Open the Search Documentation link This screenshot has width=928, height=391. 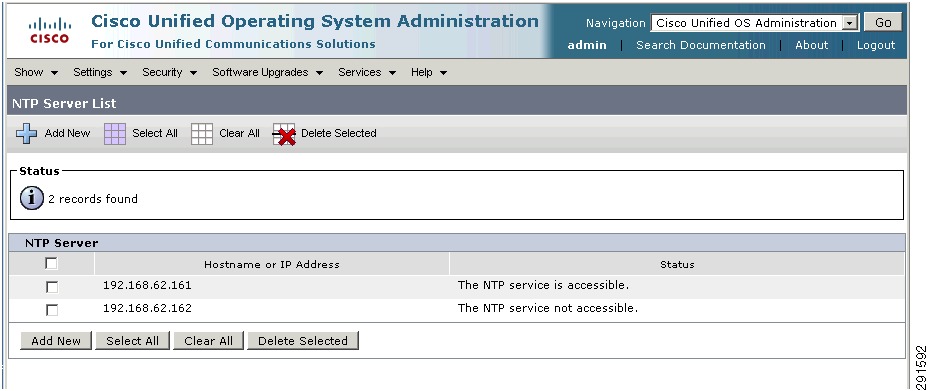(701, 45)
